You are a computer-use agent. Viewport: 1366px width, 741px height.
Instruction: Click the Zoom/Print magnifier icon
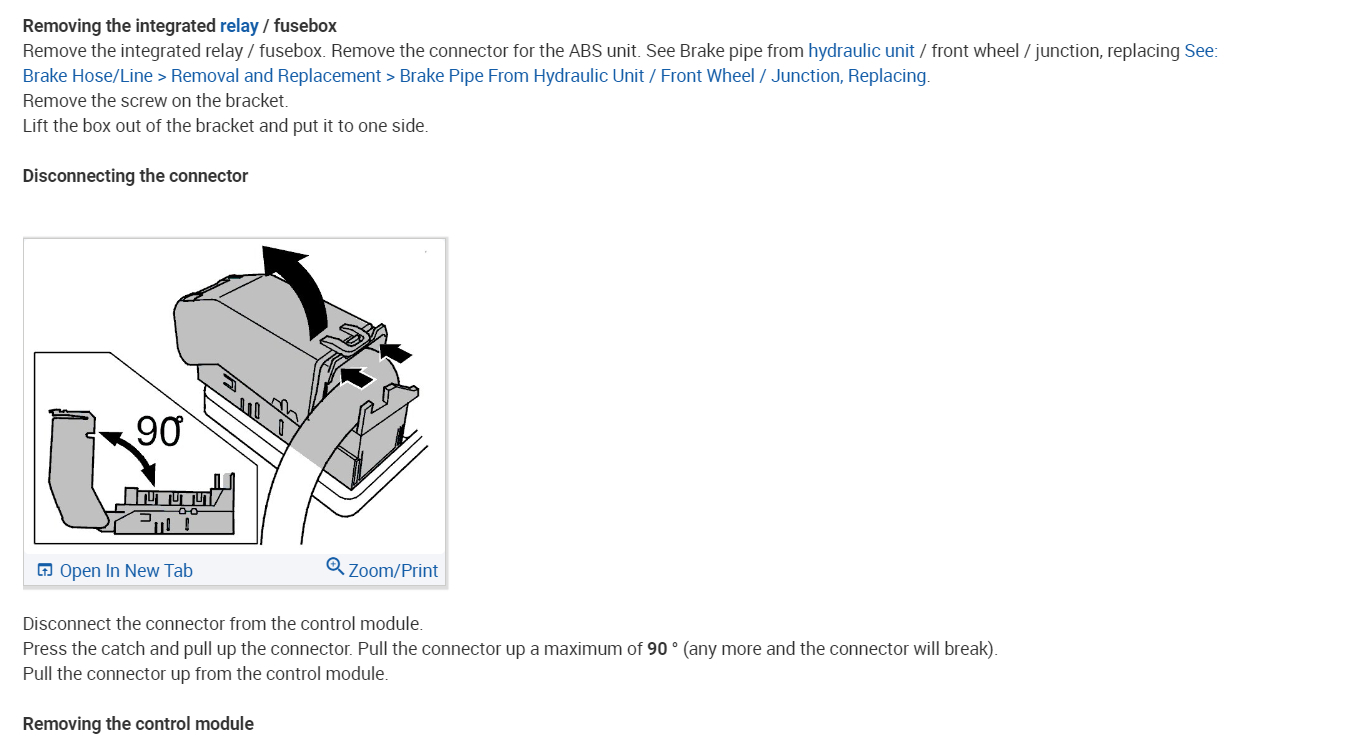point(335,566)
